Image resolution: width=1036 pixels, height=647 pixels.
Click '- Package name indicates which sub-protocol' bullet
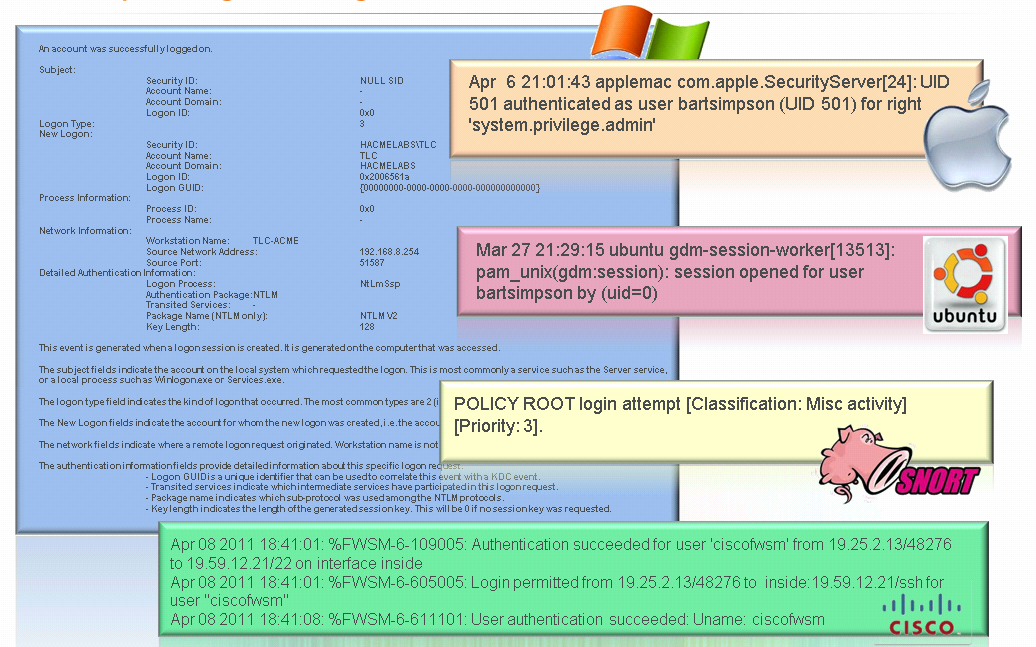(x=324, y=498)
